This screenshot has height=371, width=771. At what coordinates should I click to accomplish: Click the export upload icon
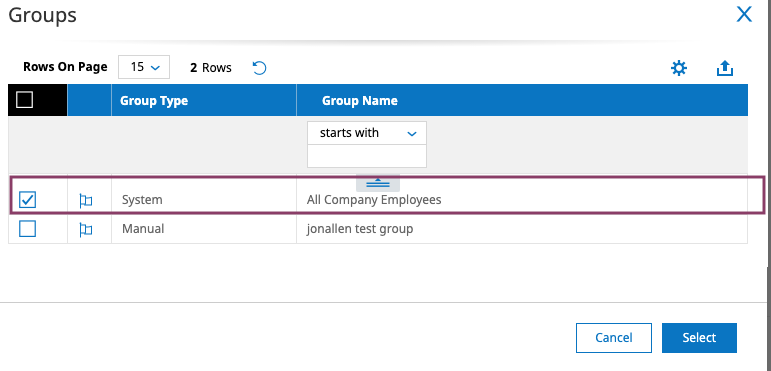point(725,68)
